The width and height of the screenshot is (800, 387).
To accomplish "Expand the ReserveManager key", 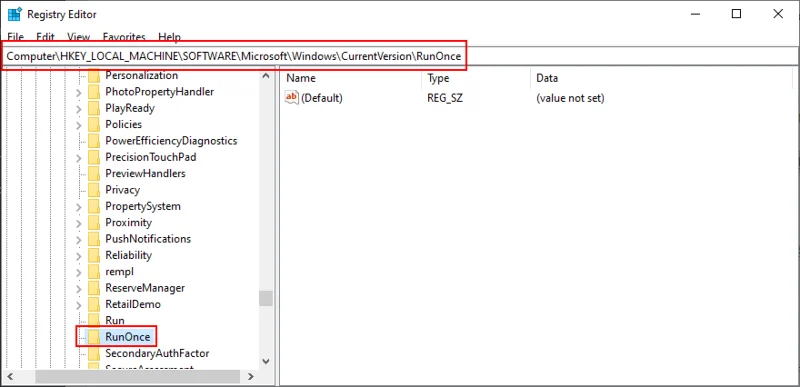I will [x=79, y=288].
